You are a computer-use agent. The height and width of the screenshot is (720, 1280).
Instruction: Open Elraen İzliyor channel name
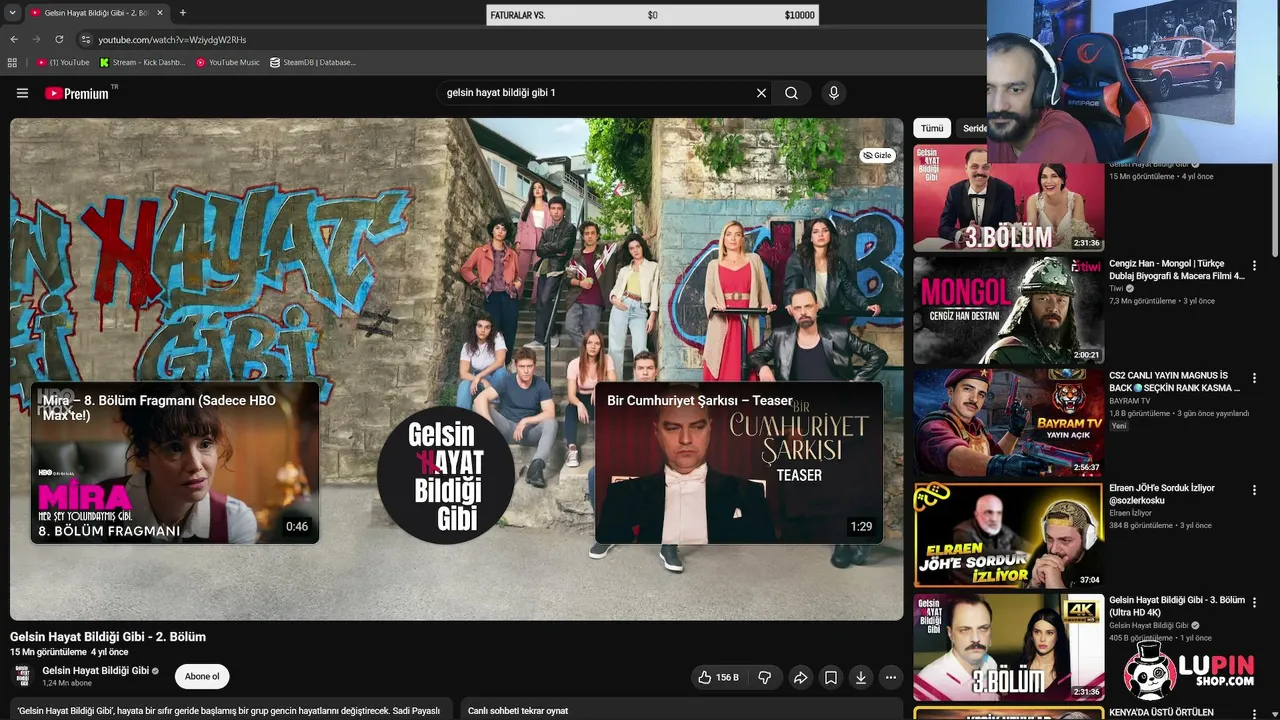pos(1130,513)
